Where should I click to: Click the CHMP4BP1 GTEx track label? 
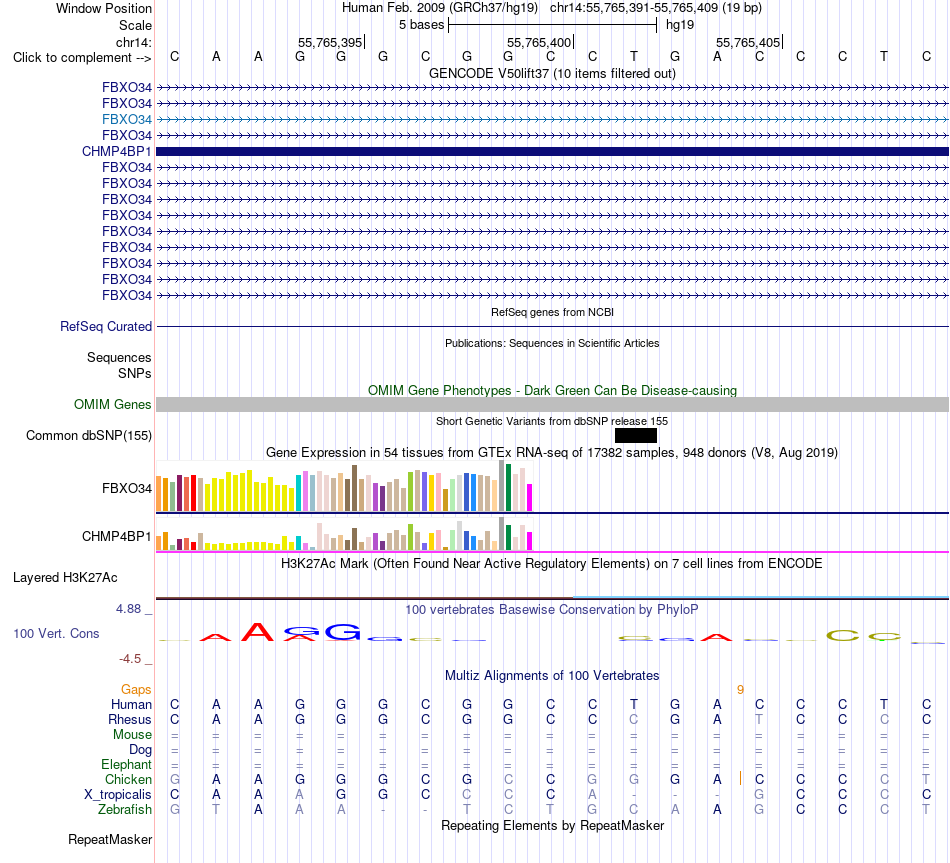116,536
